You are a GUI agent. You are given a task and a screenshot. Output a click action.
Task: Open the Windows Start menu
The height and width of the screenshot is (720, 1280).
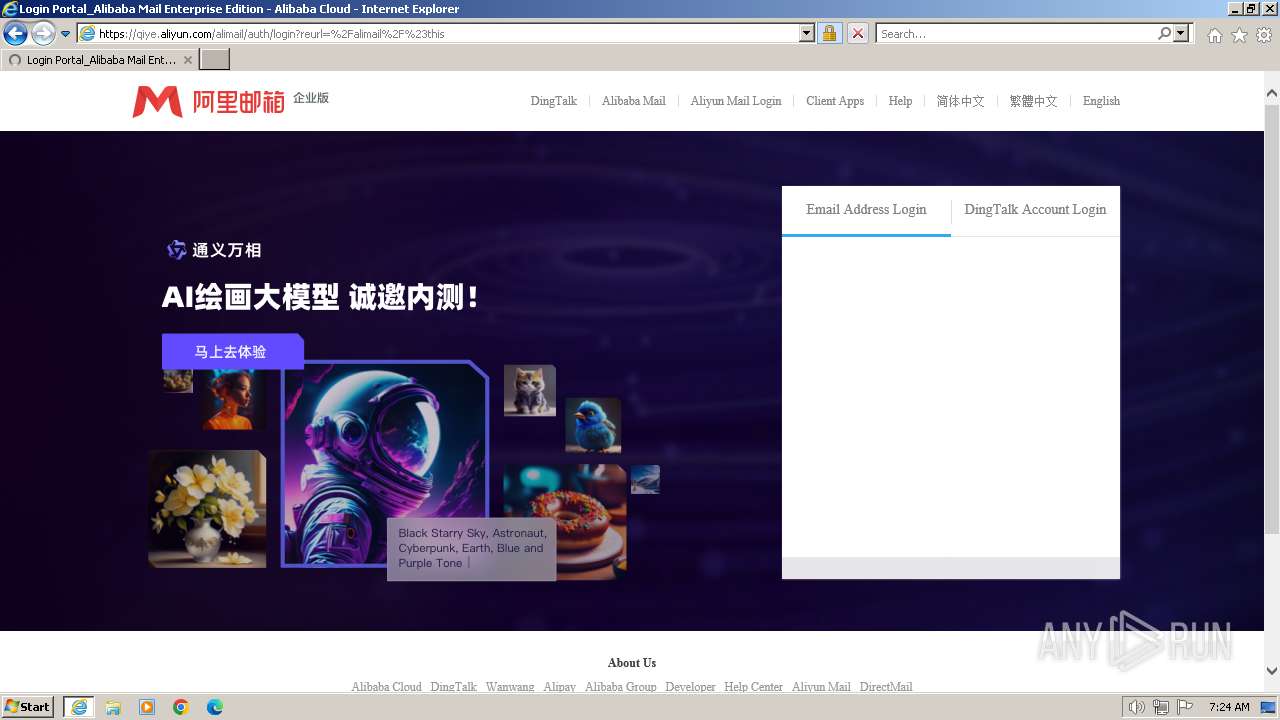tap(28, 707)
